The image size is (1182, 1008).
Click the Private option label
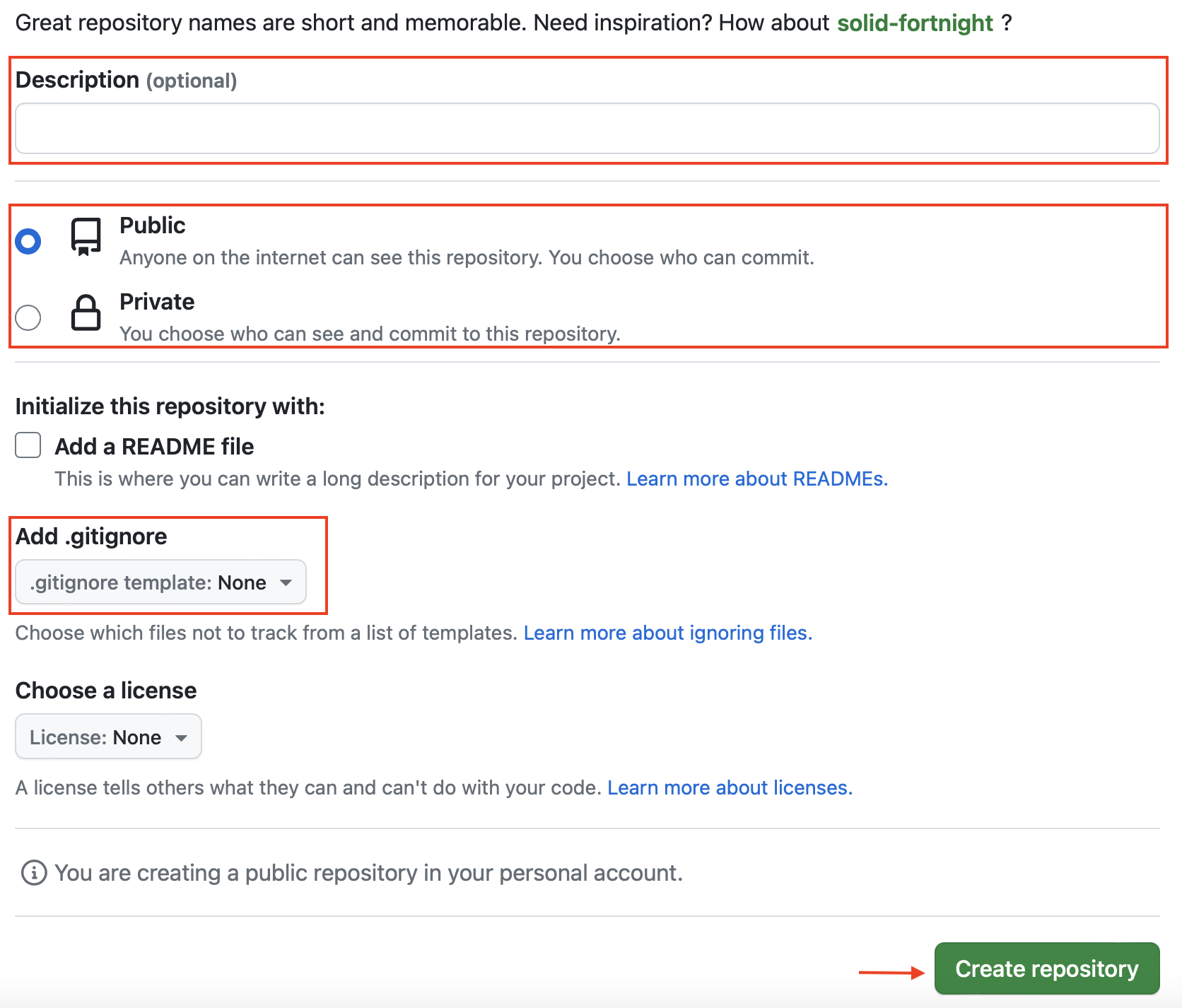pyautogui.click(x=157, y=302)
